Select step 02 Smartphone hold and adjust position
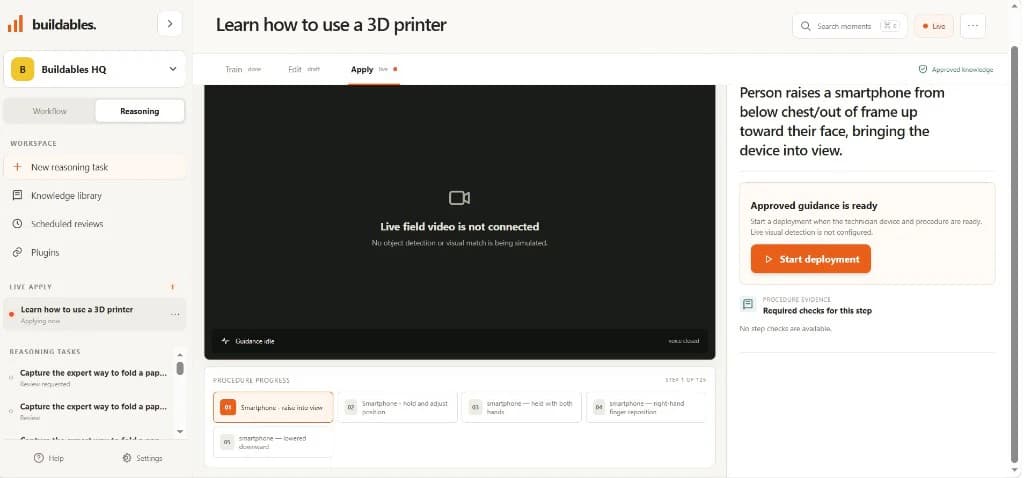1024x478 pixels. click(398, 407)
